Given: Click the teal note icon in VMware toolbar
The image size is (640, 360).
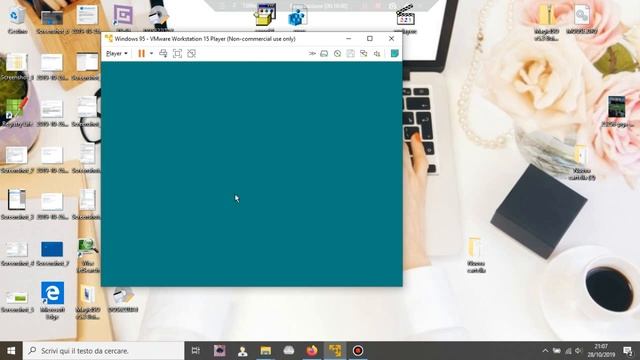Looking at the screenshot, I should click(395, 53).
